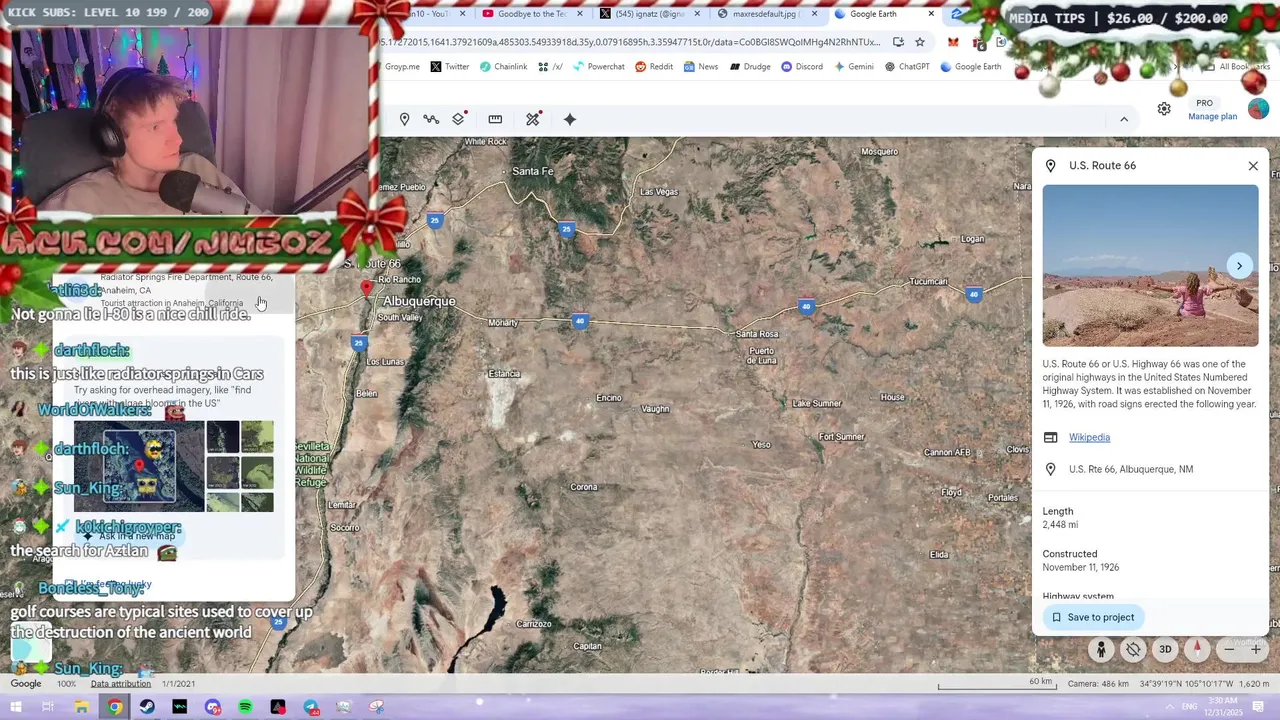
Task: Open the Chainlink bookmark
Action: [x=503, y=67]
